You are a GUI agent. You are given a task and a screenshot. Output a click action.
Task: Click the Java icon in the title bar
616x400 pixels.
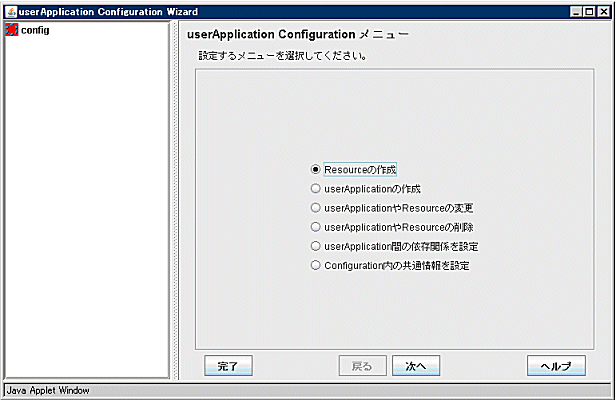(11, 12)
